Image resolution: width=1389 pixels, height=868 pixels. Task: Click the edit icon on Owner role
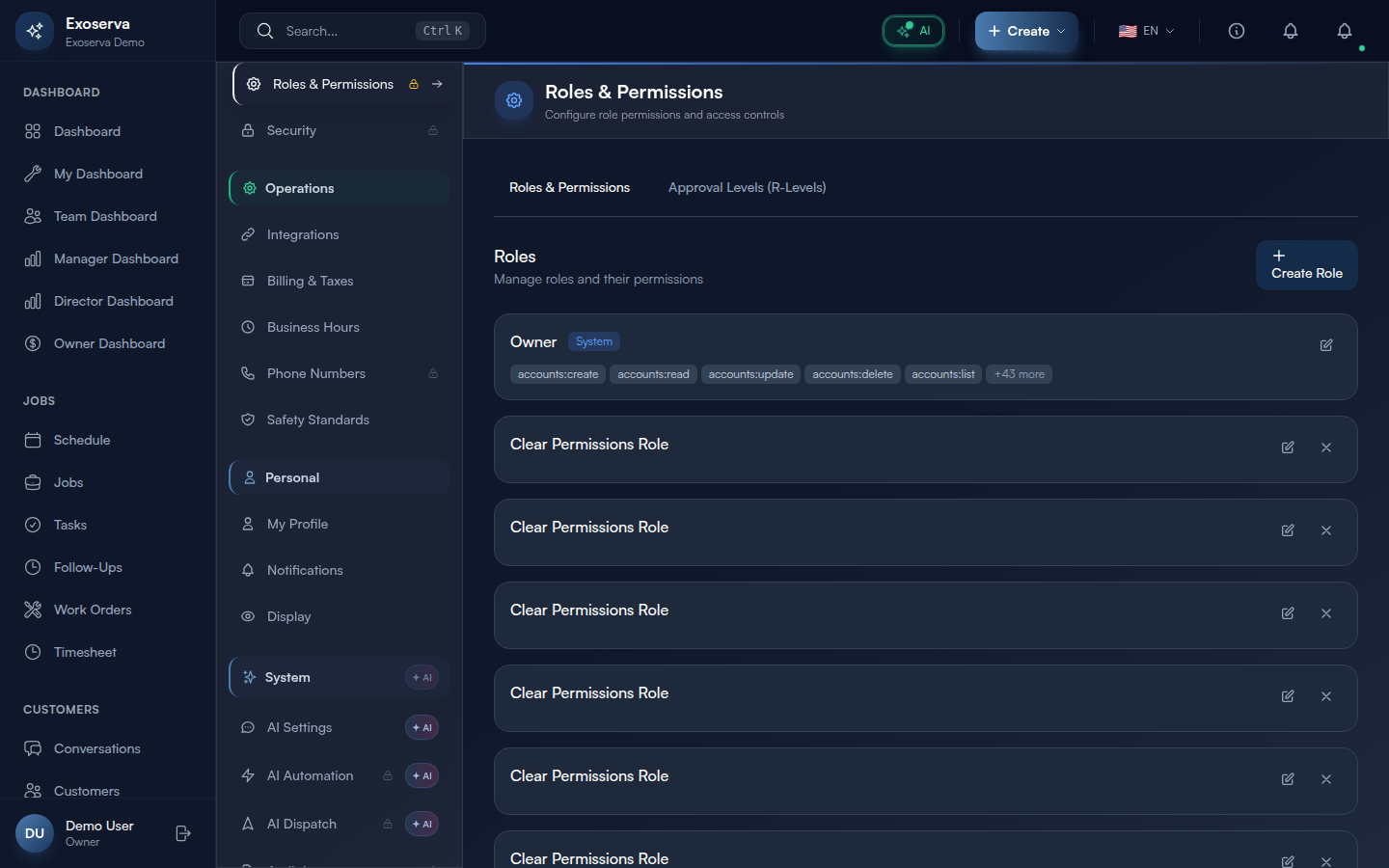pyautogui.click(x=1326, y=345)
